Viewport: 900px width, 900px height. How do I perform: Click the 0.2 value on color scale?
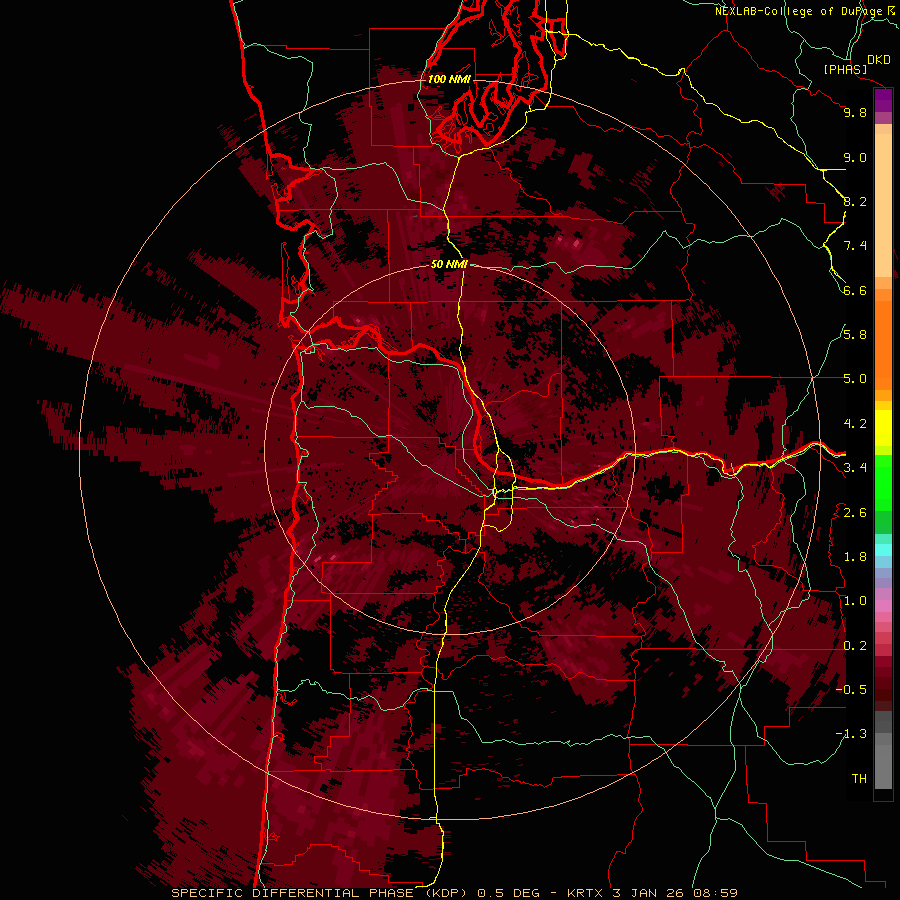[855, 646]
